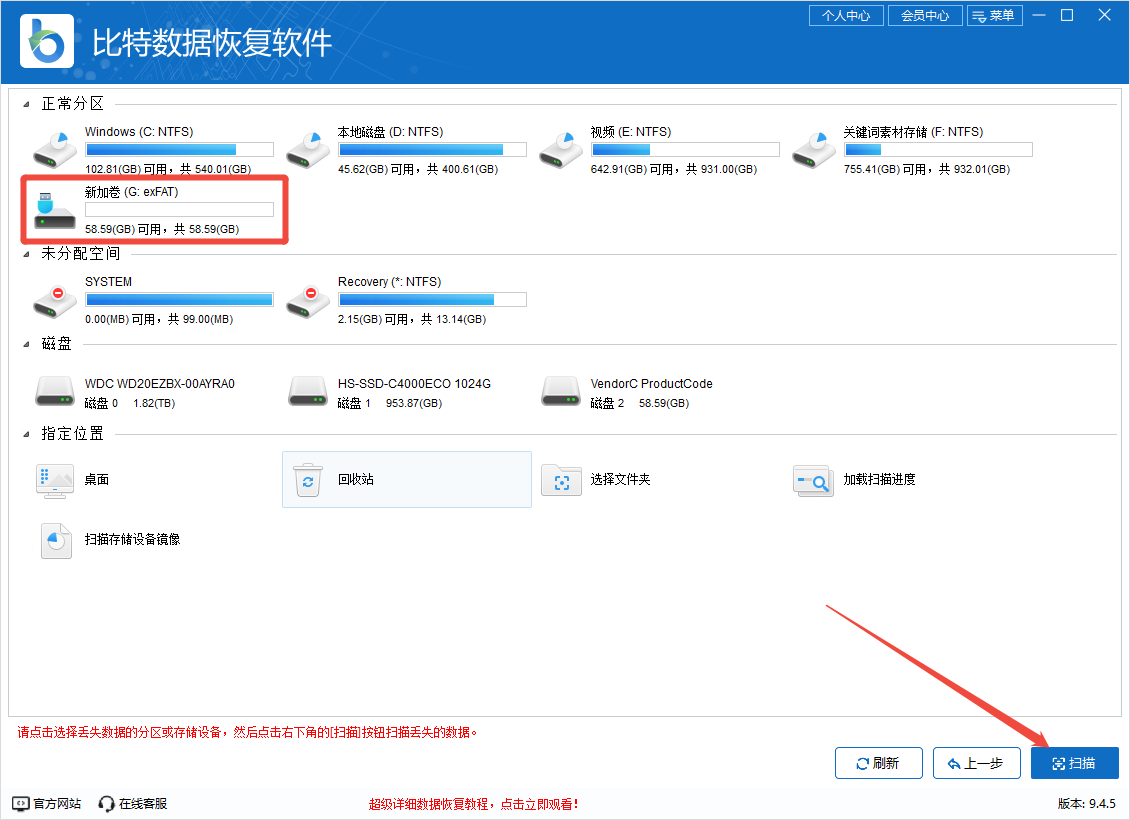Click the Windows (C: NTFS) drive icon

[55, 148]
